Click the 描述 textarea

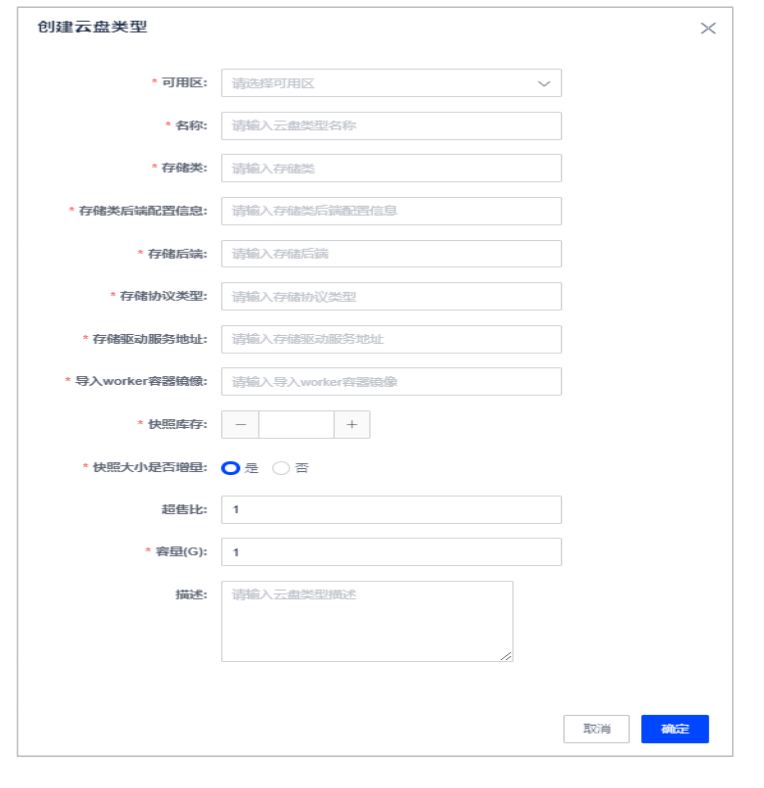coord(367,622)
